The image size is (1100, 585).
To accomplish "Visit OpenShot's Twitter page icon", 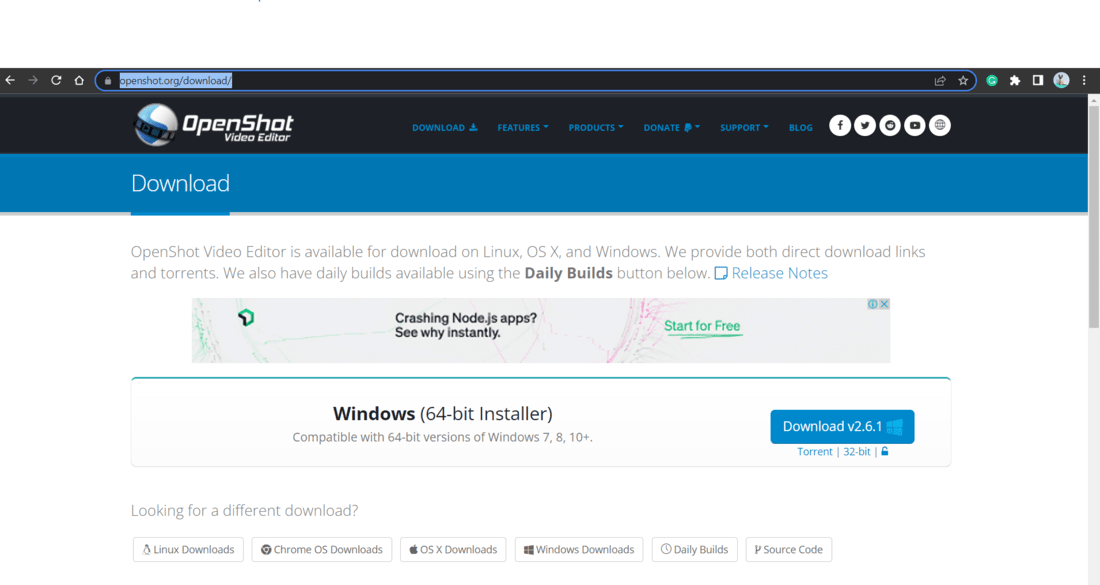I will pyautogui.click(x=865, y=126).
